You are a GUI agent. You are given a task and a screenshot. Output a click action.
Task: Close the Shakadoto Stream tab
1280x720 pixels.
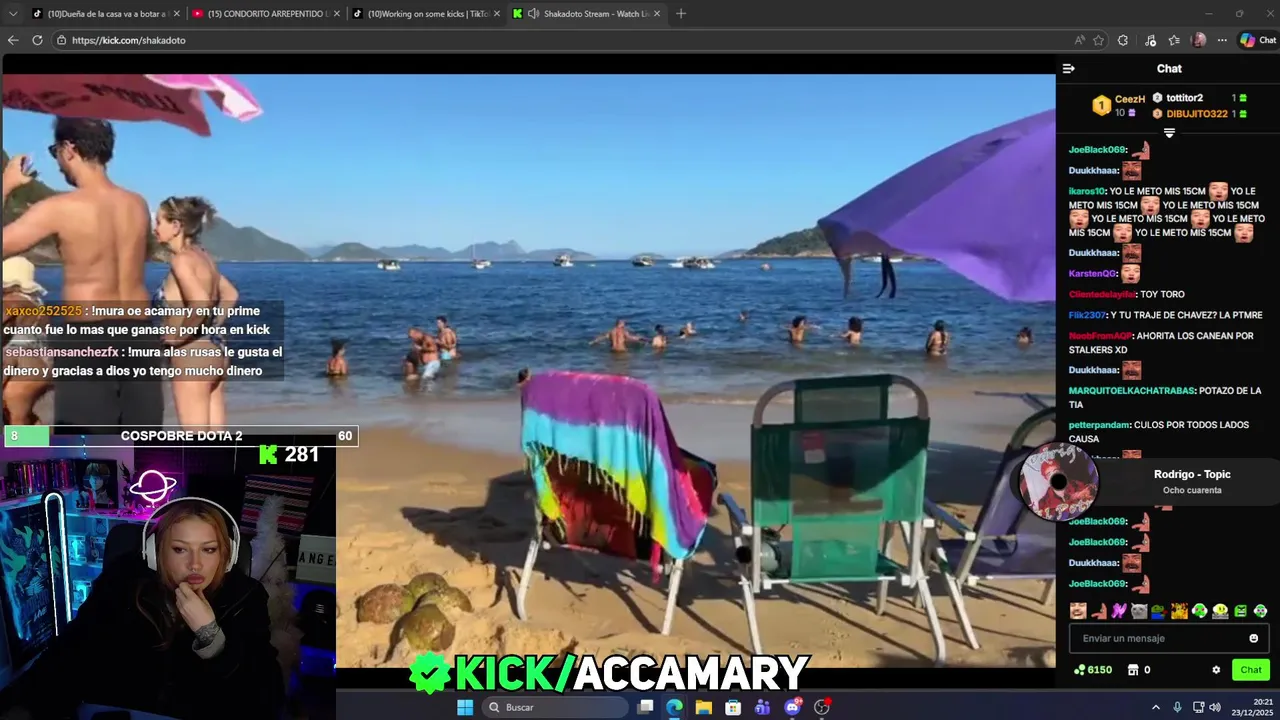click(x=657, y=14)
